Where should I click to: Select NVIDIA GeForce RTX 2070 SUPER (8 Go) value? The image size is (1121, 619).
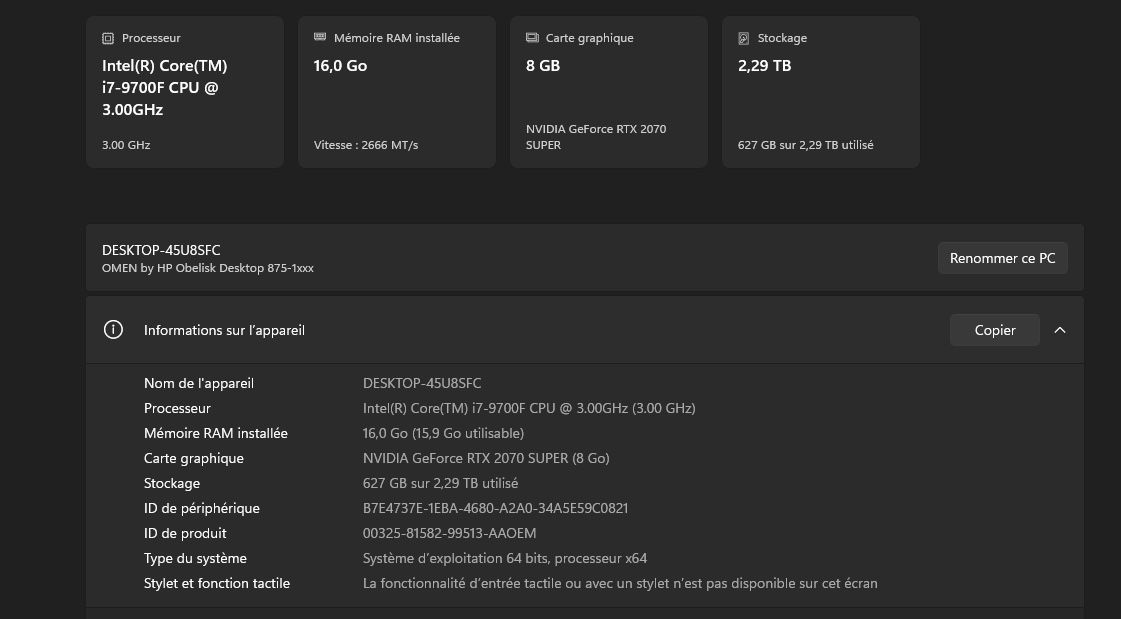(x=486, y=458)
